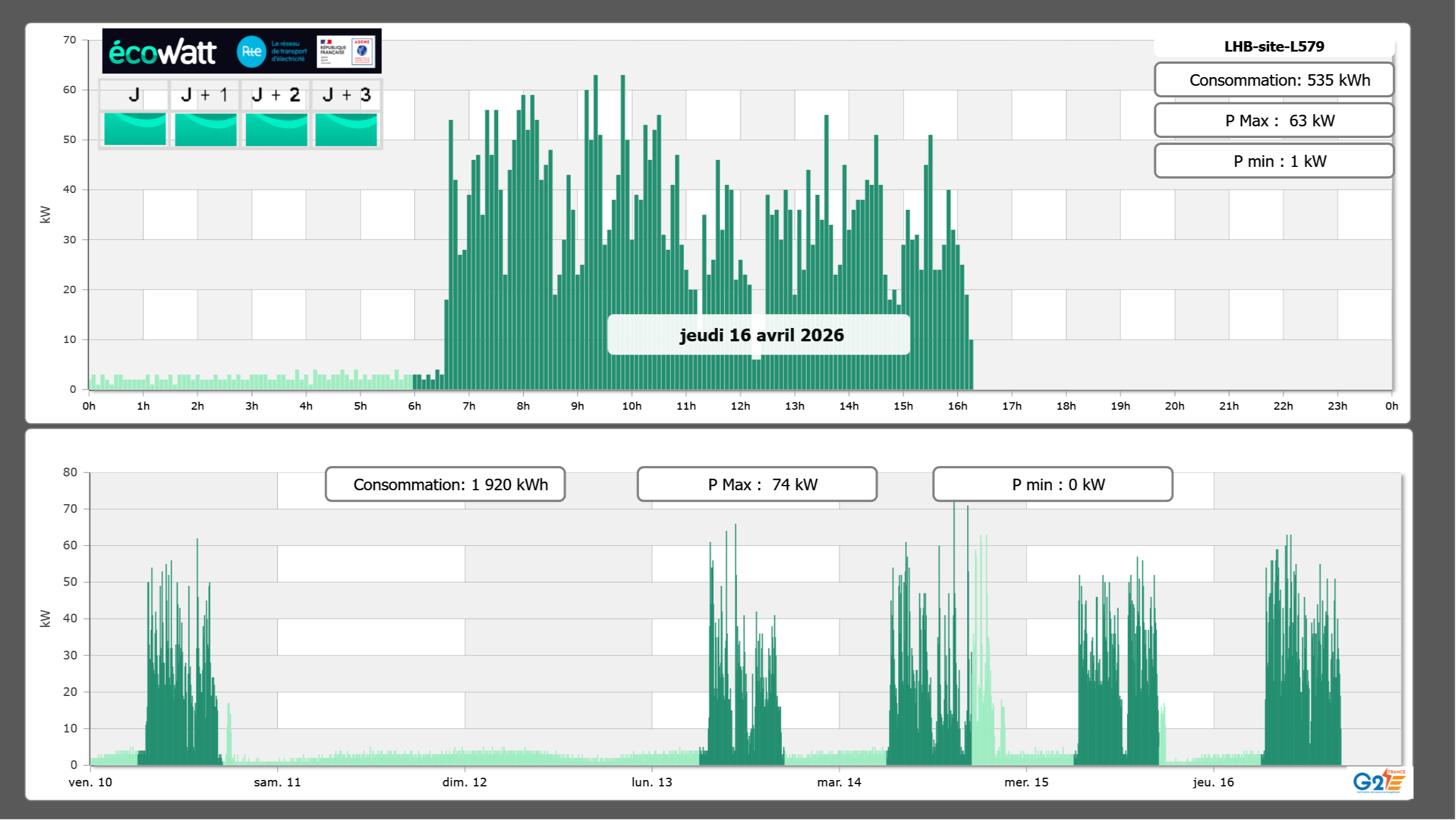
Task: Click the 12h daily axis label
Action: coord(740,406)
